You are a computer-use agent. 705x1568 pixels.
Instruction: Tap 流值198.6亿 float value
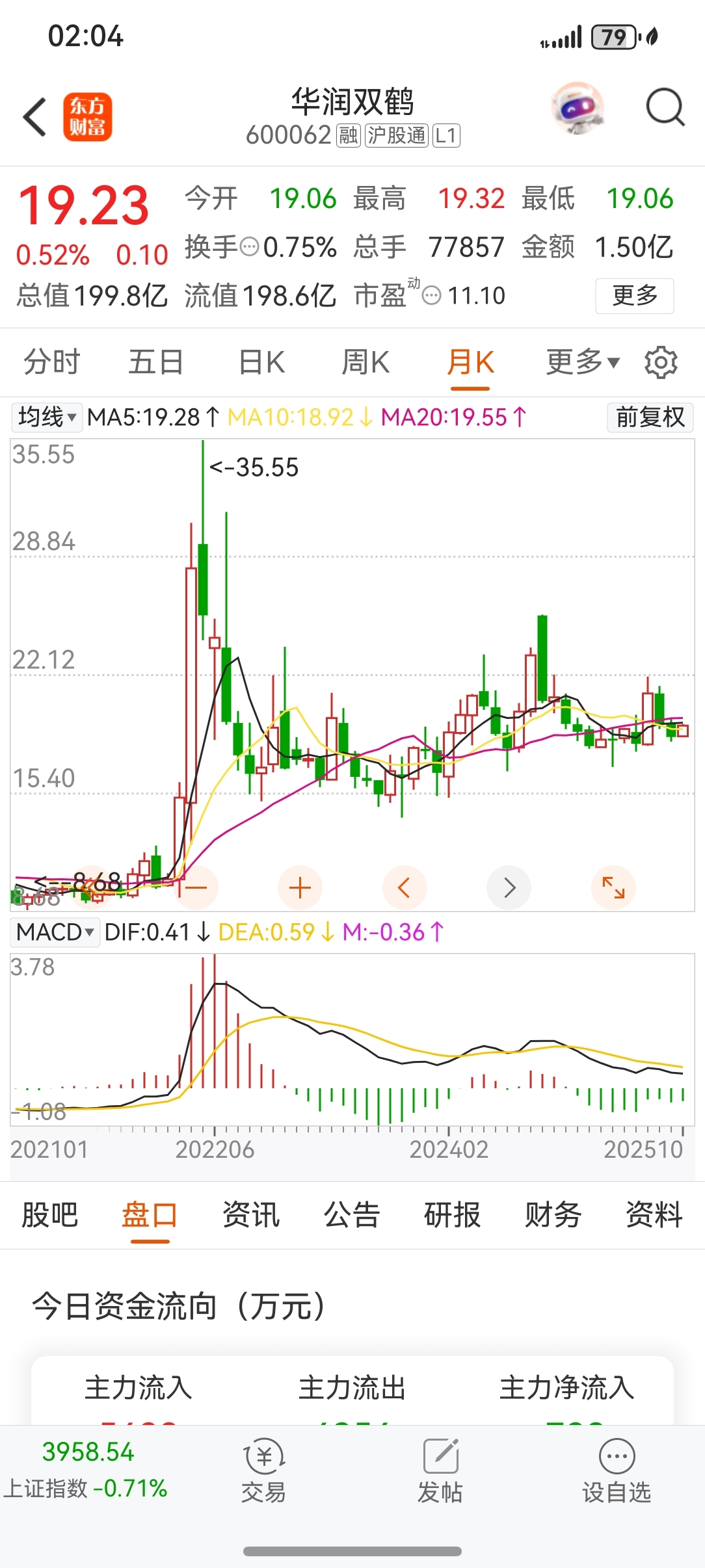tap(260, 296)
